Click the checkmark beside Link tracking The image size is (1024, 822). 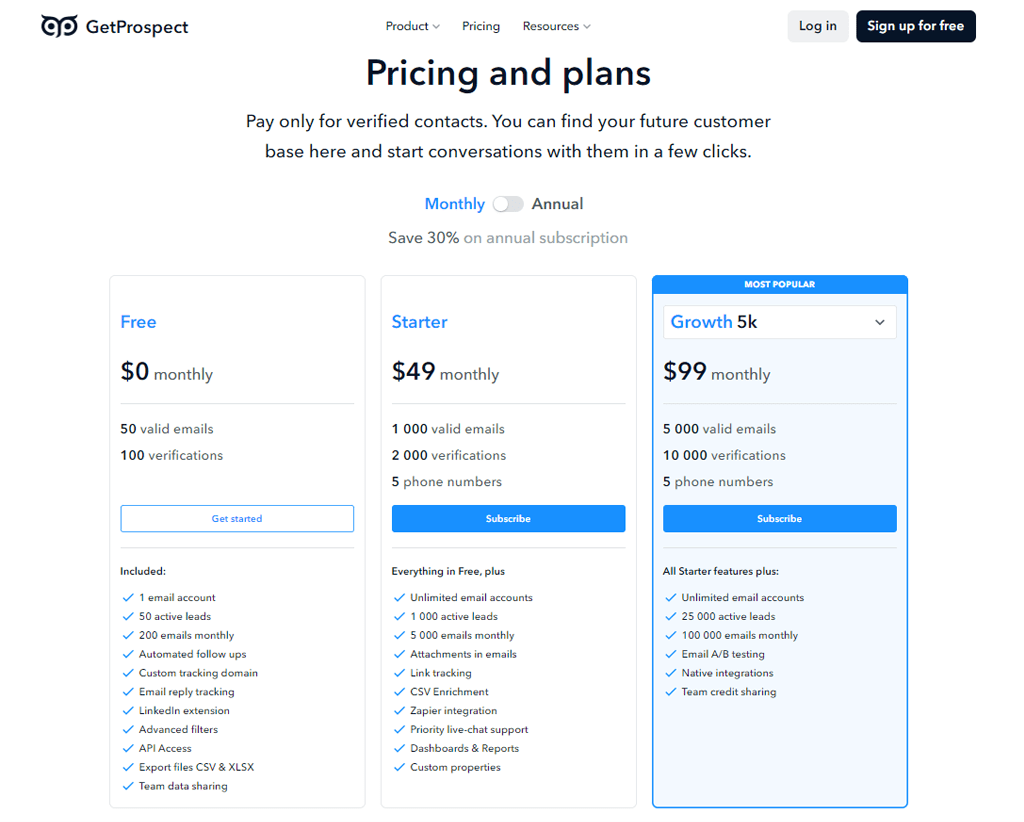pos(399,673)
